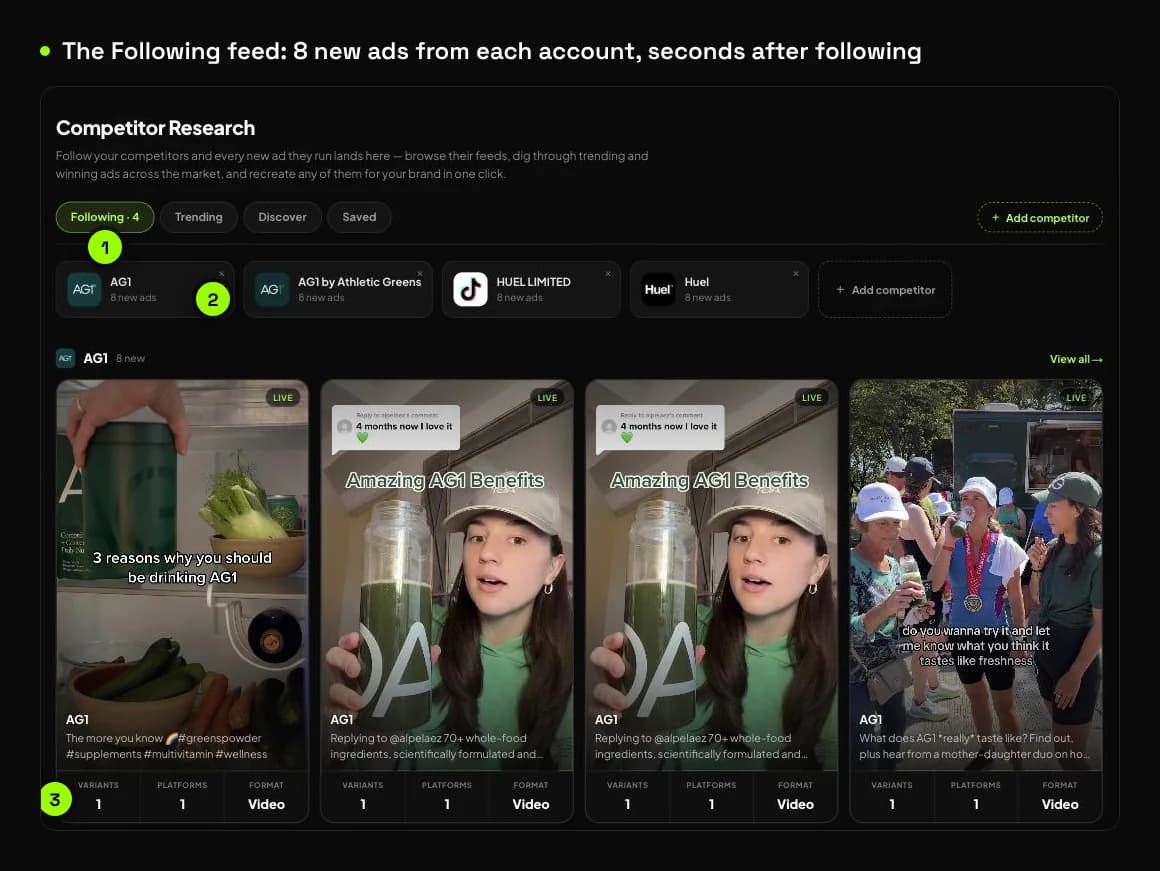Click the Video format value on first ad
The image size is (1160, 871).
click(266, 804)
